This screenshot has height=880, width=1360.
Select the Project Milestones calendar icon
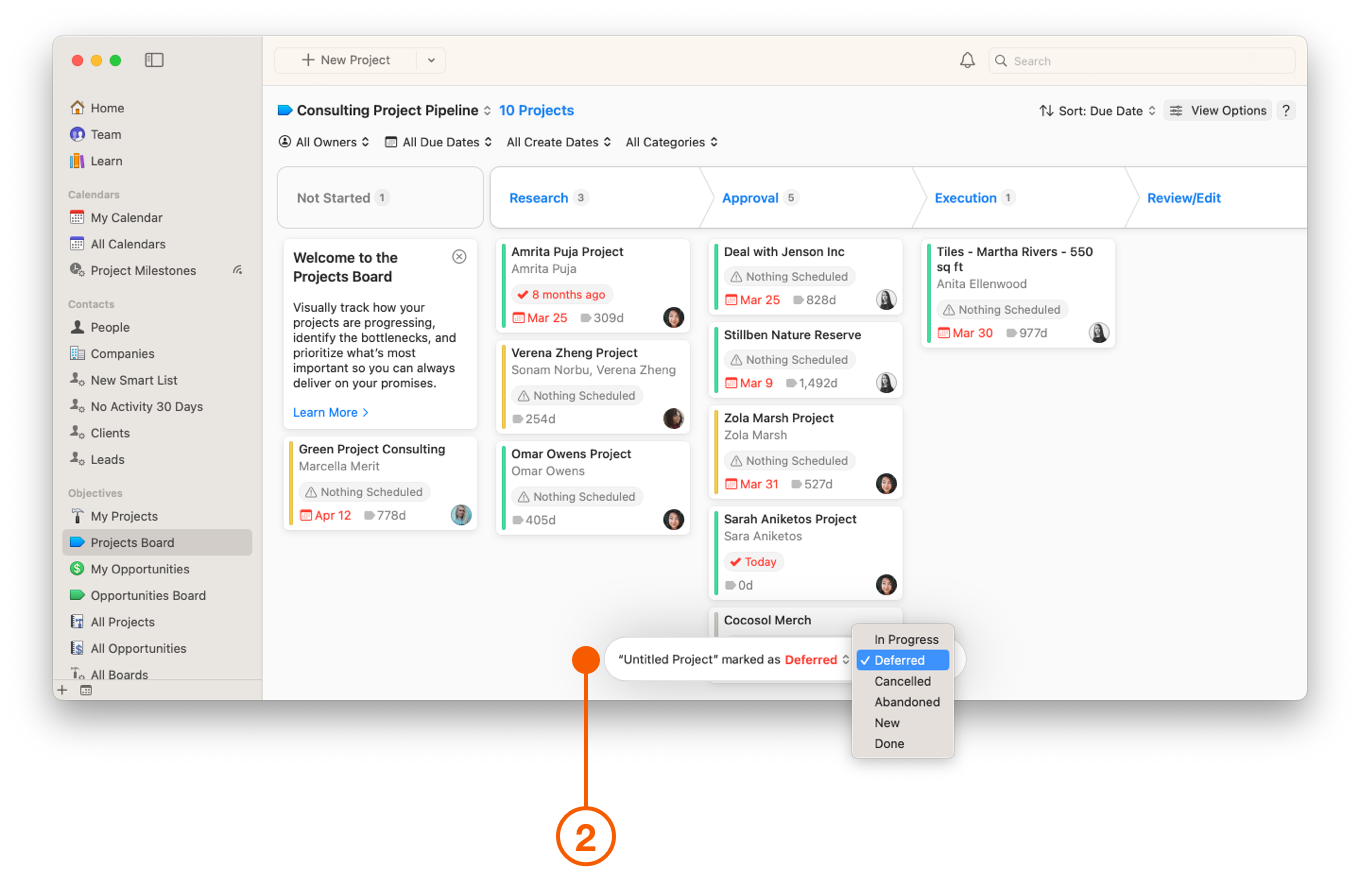click(76, 270)
